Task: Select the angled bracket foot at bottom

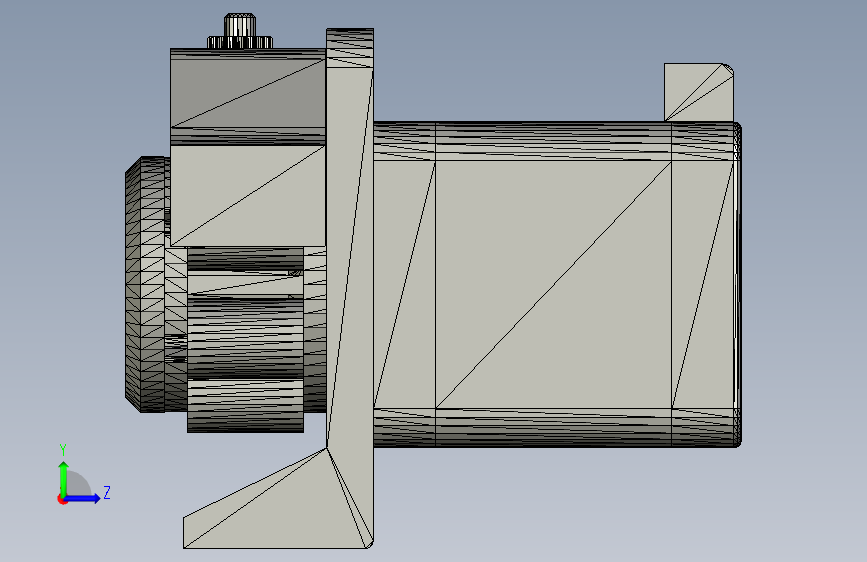Action: tap(279, 498)
